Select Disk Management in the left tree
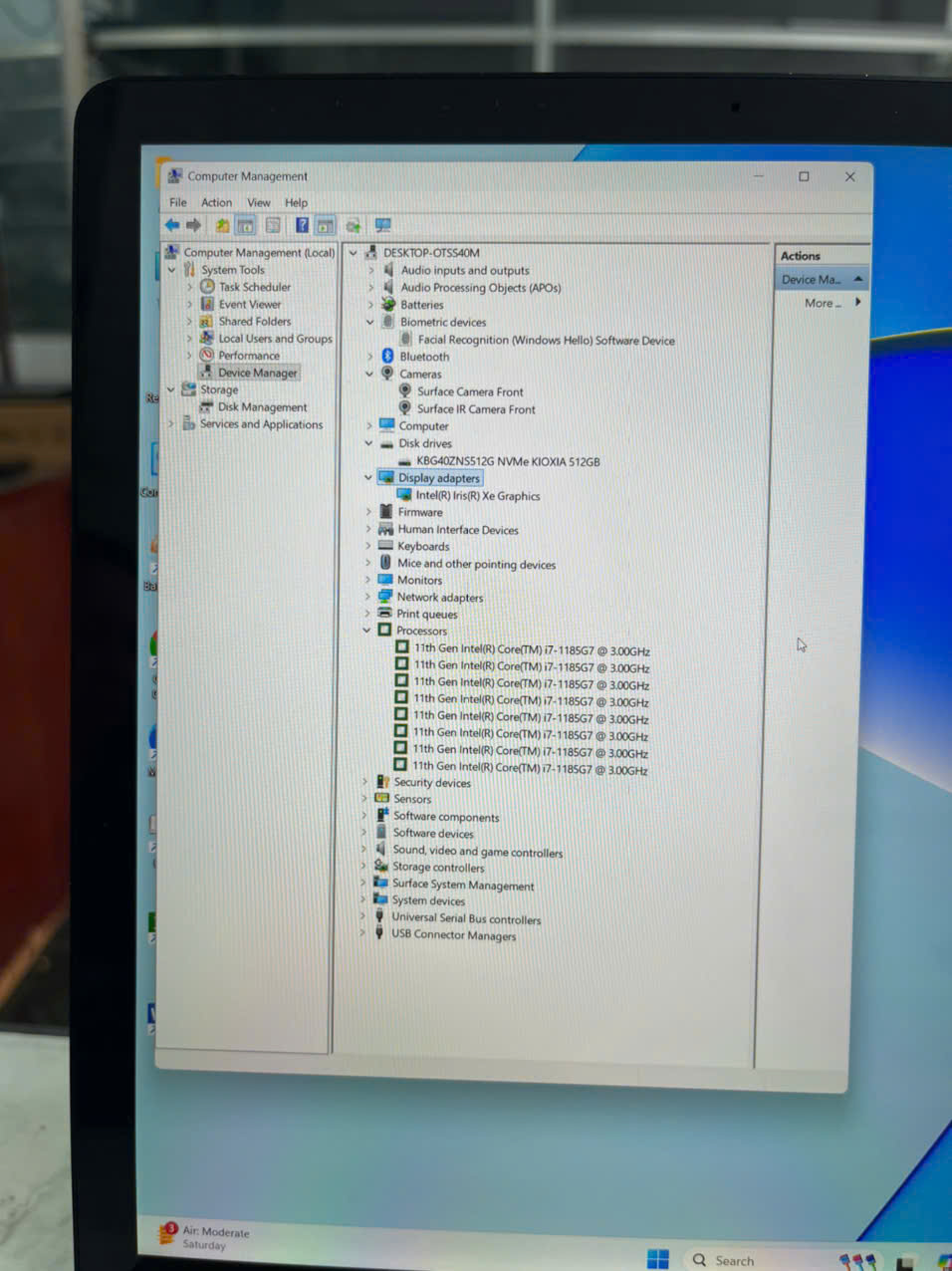Image resolution: width=952 pixels, height=1271 pixels. point(262,407)
